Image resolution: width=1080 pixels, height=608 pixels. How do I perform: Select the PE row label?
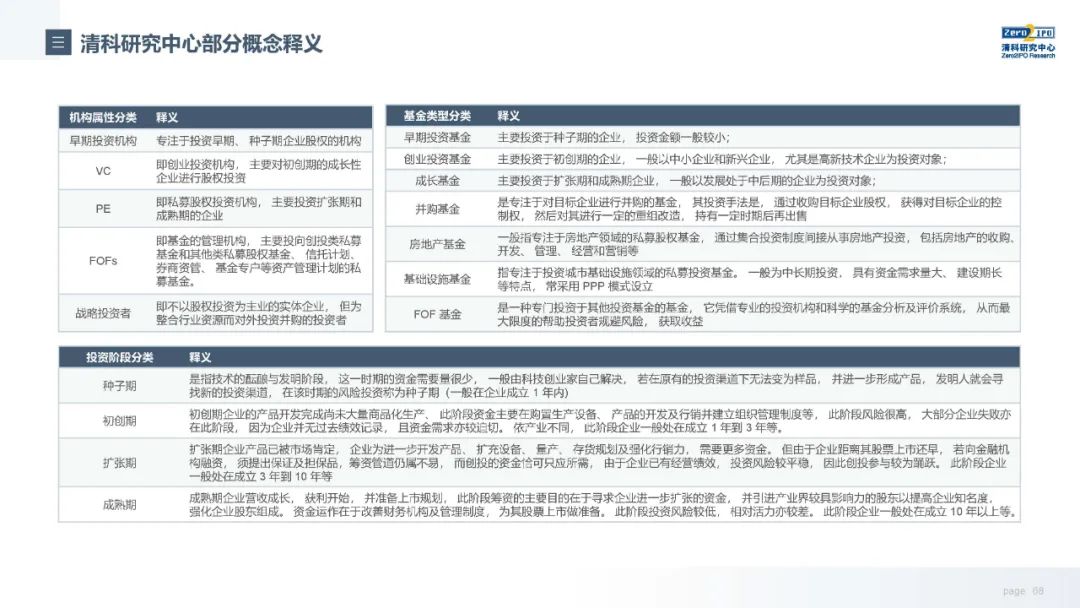(103, 209)
